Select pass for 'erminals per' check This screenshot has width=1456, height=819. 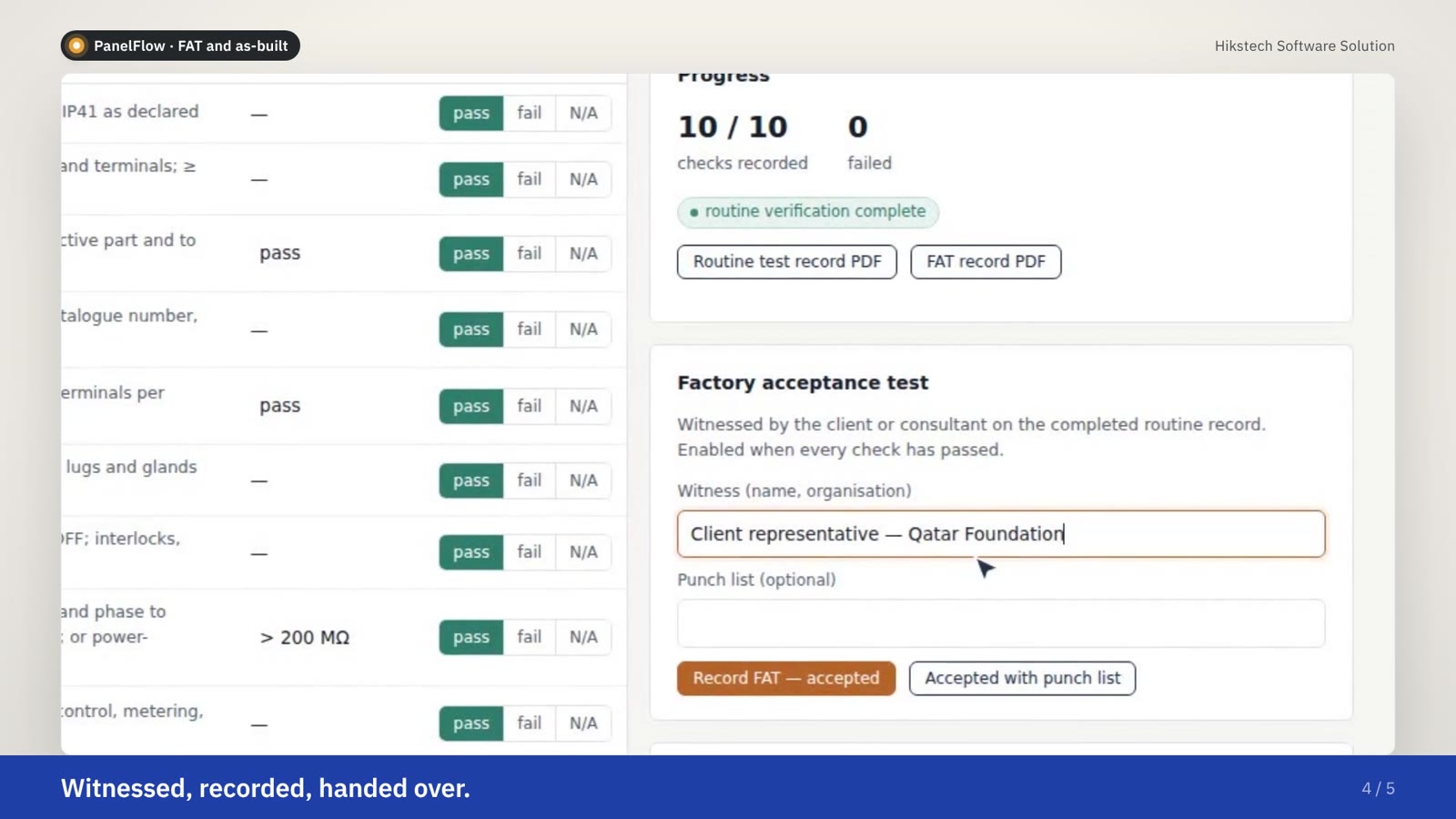[471, 406]
